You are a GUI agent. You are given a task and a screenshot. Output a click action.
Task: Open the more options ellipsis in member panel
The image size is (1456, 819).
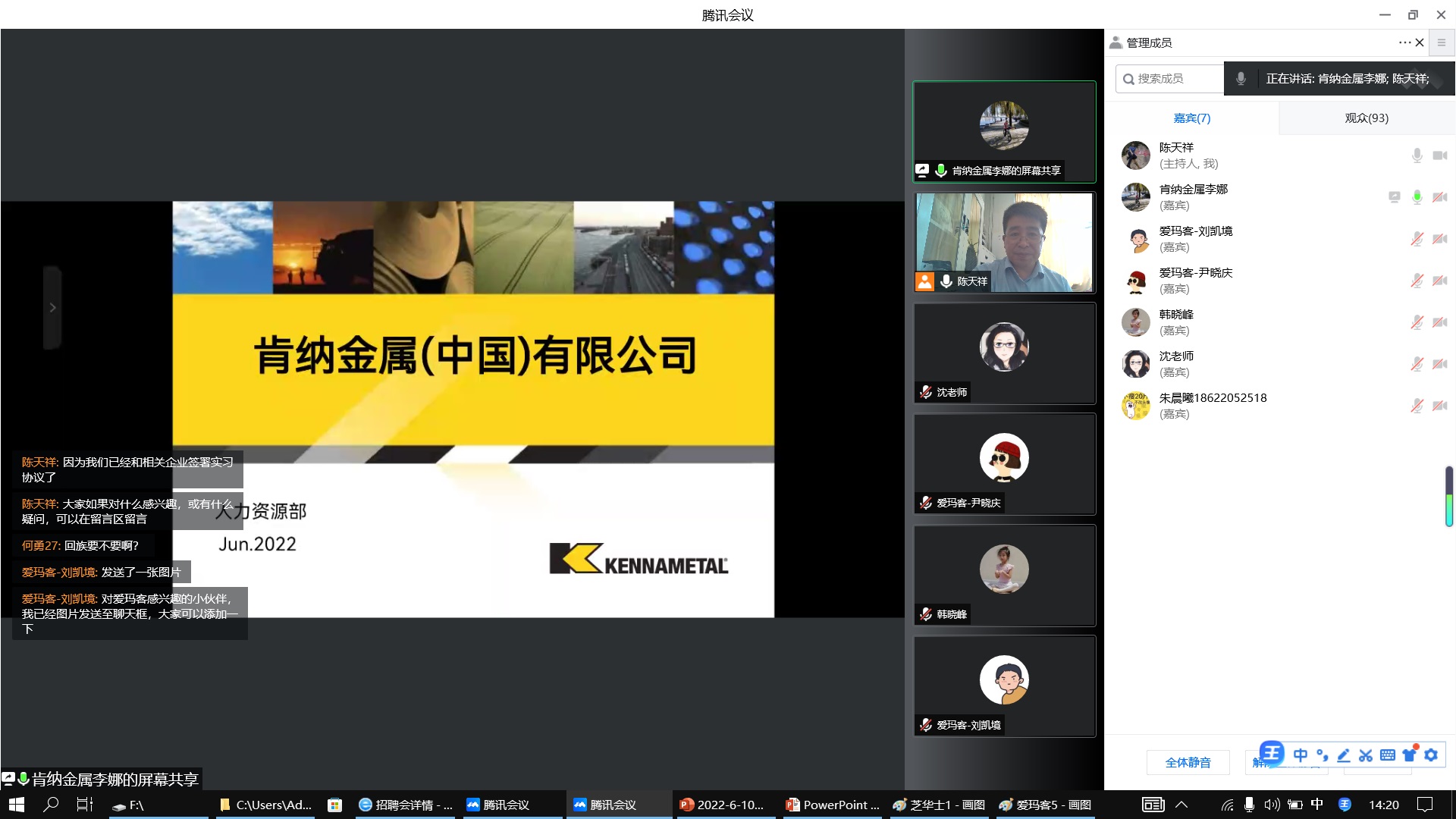[x=1404, y=42]
